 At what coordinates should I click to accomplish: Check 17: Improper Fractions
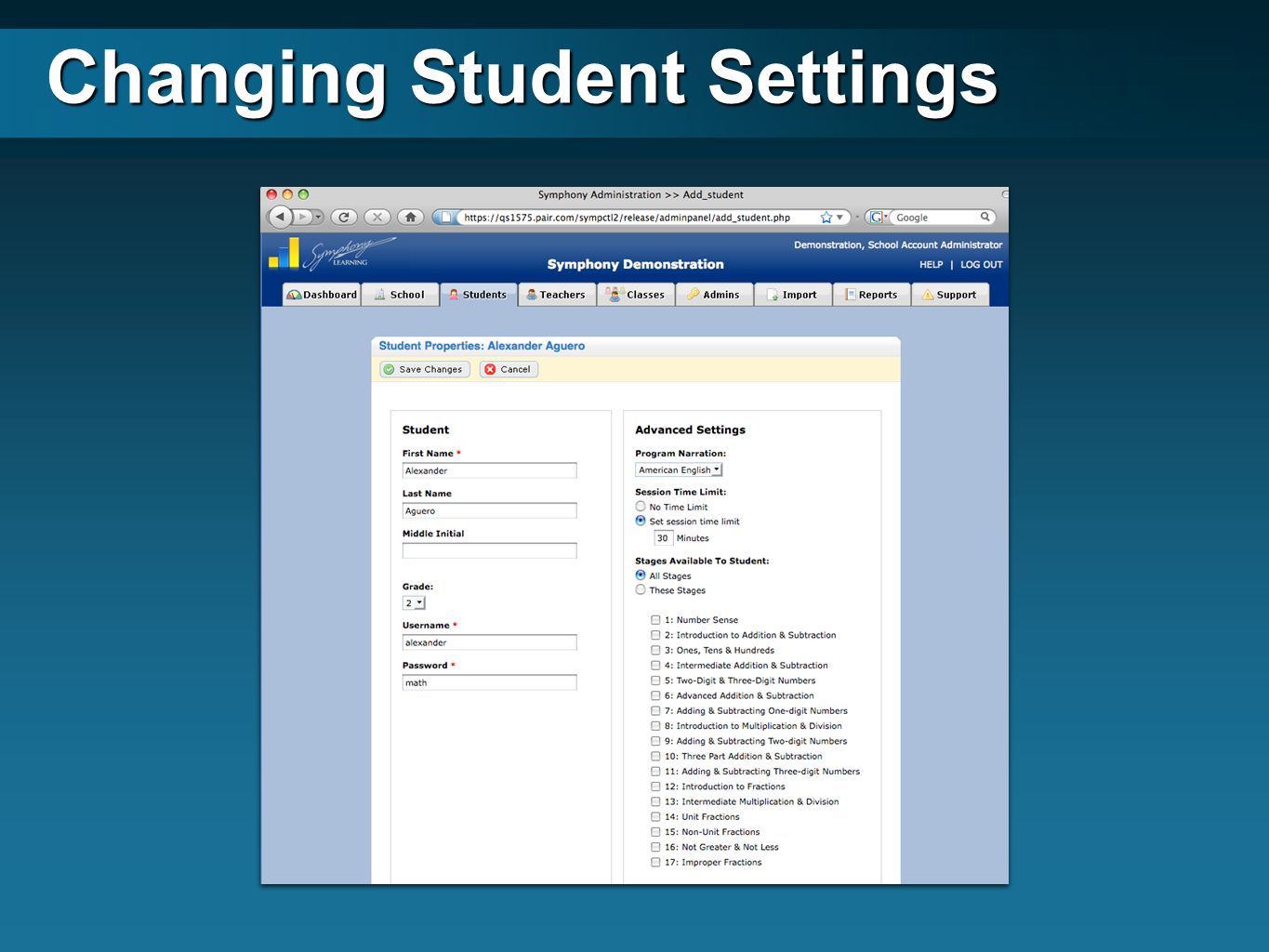click(x=655, y=863)
